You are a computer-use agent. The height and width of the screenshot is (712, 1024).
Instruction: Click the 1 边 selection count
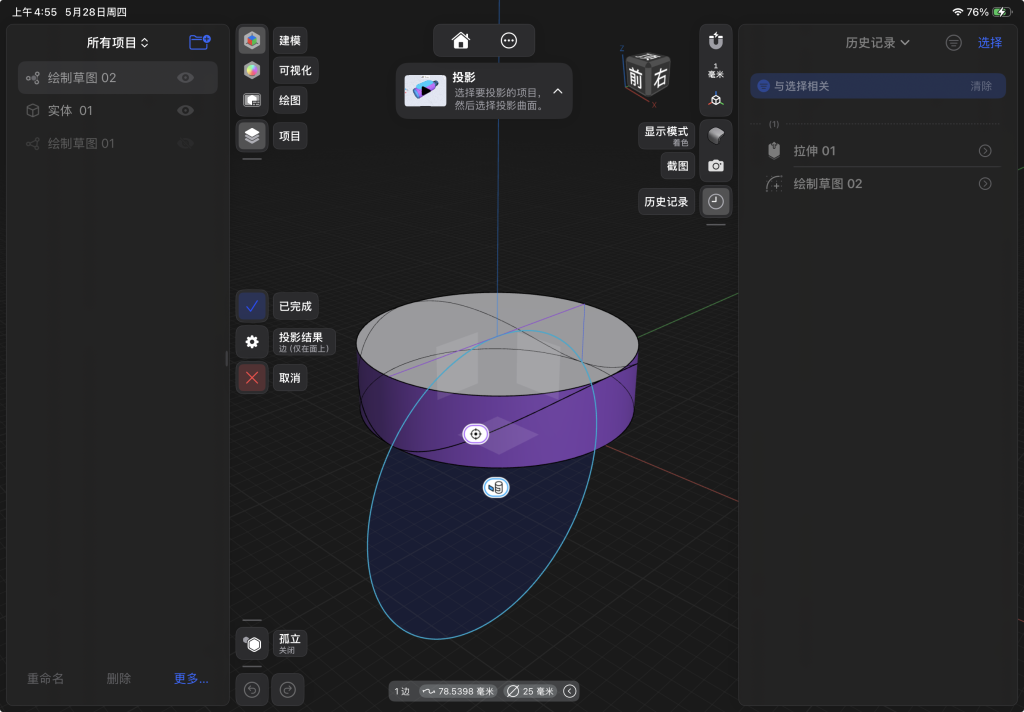click(x=402, y=691)
